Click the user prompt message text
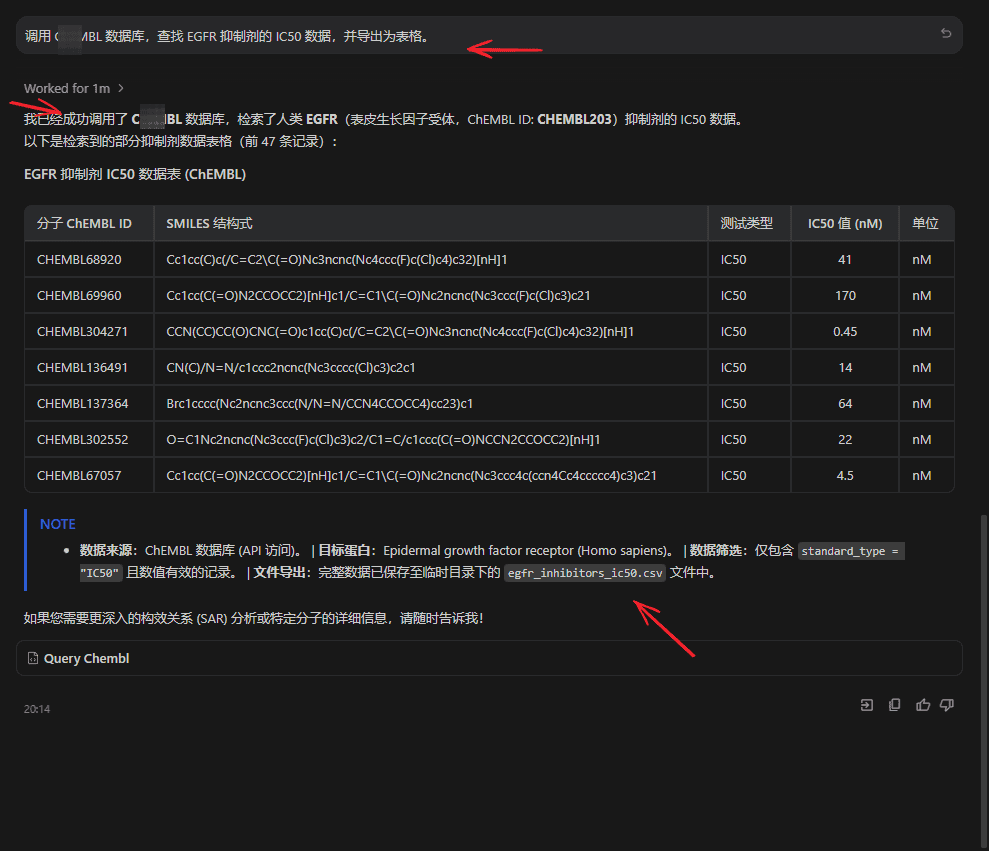This screenshot has height=851, width=989. 227,36
